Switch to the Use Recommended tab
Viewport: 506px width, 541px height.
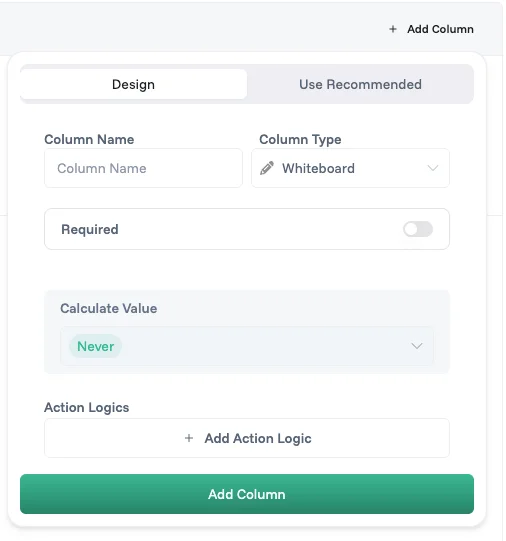(360, 84)
